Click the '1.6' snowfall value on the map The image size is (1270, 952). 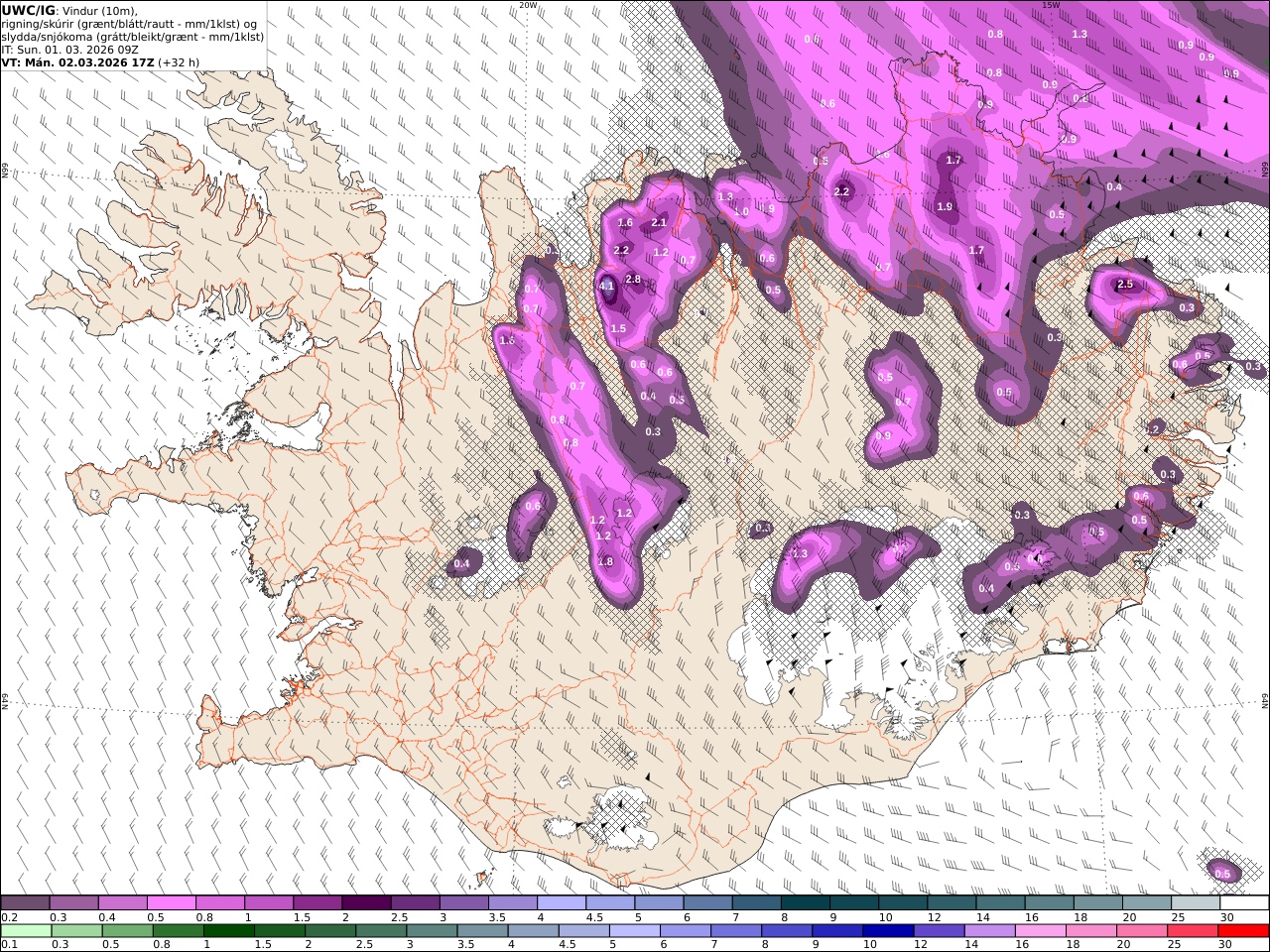tap(625, 223)
